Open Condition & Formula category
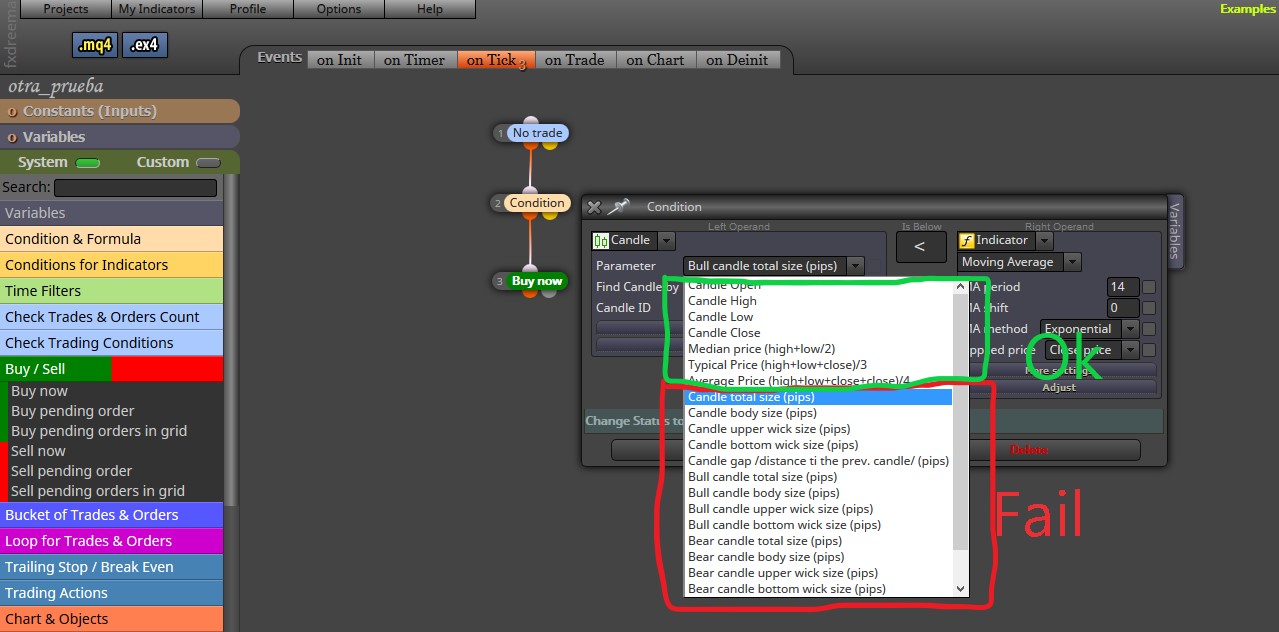1279x632 pixels. coord(112,239)
